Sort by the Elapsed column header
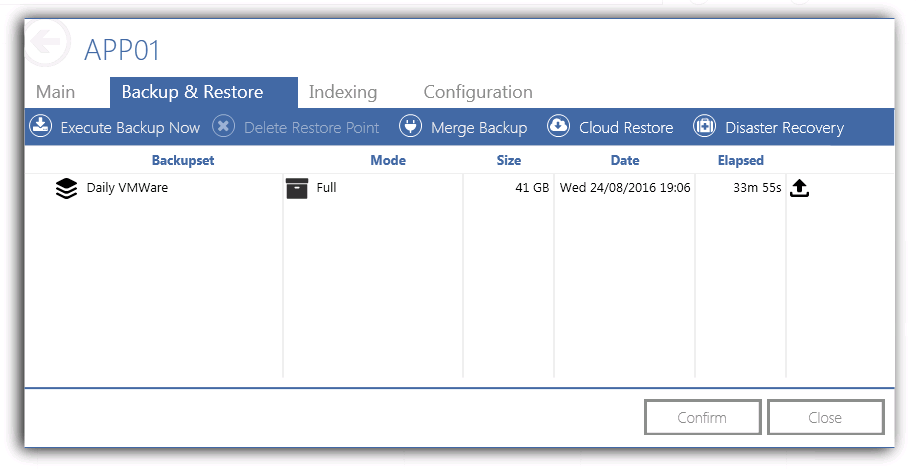The height and width of the screenshot is (471, 916). (740, 160)
